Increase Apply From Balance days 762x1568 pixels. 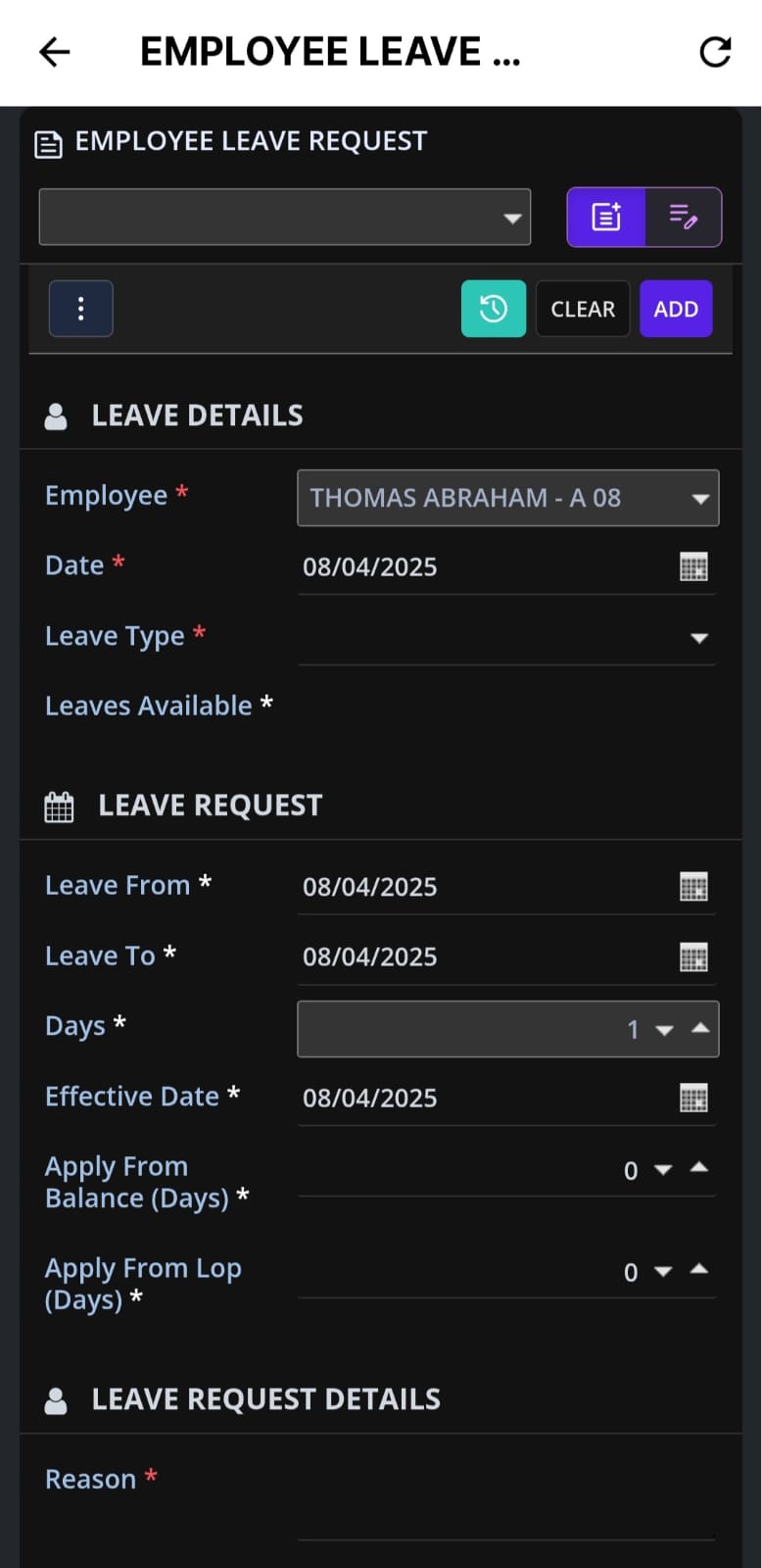point(699,1166)
